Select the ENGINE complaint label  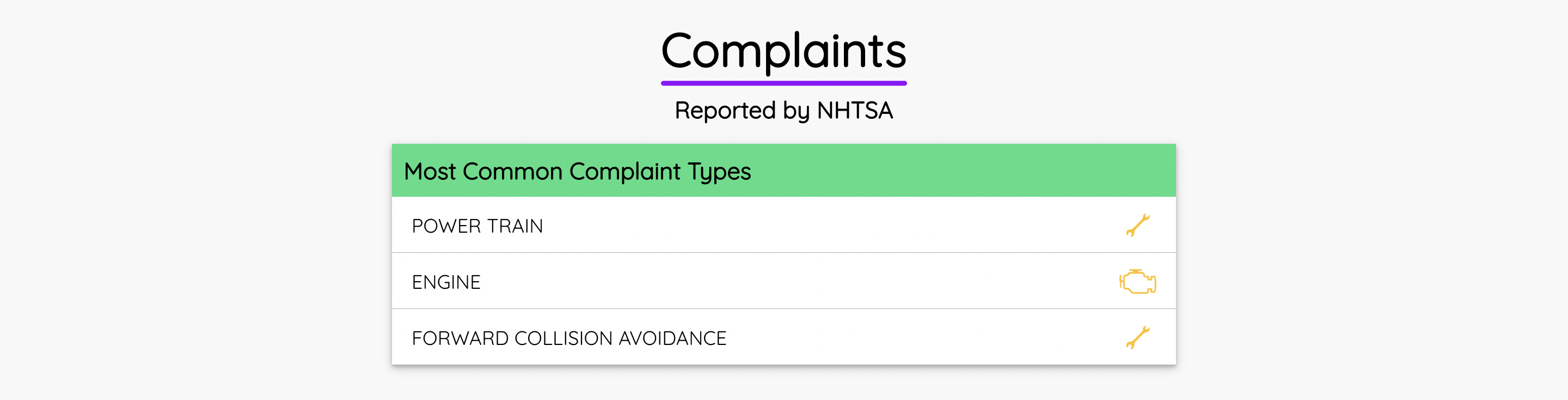coord(446,282)
